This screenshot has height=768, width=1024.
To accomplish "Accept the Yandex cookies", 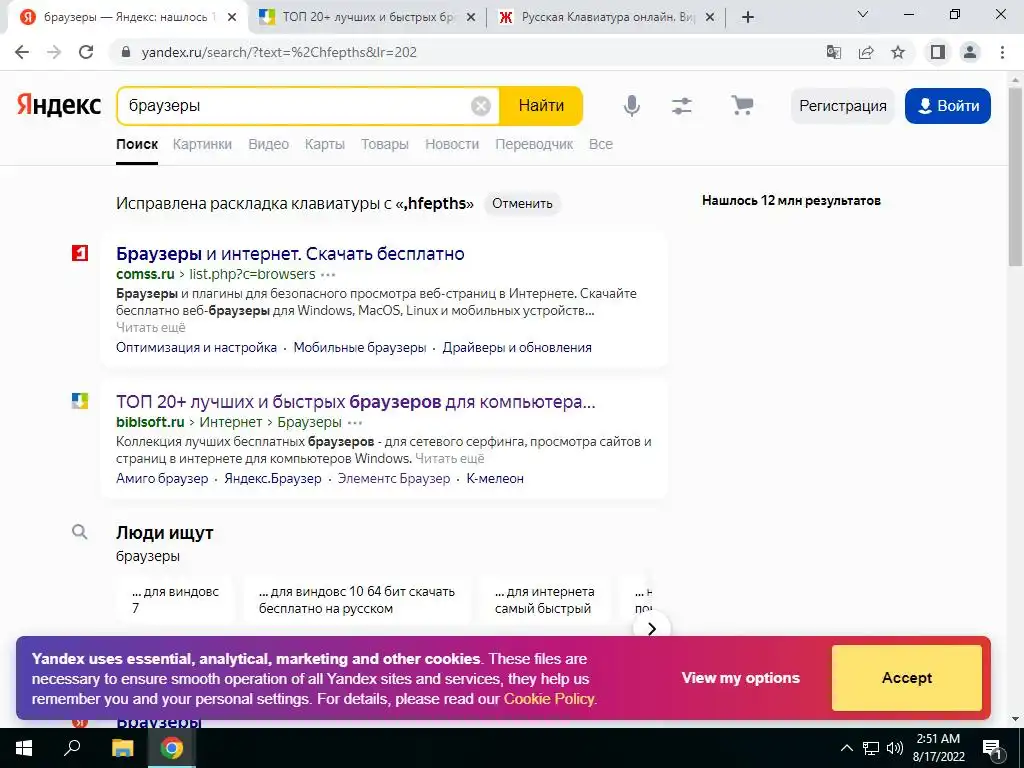I will [x=906, y=678].
